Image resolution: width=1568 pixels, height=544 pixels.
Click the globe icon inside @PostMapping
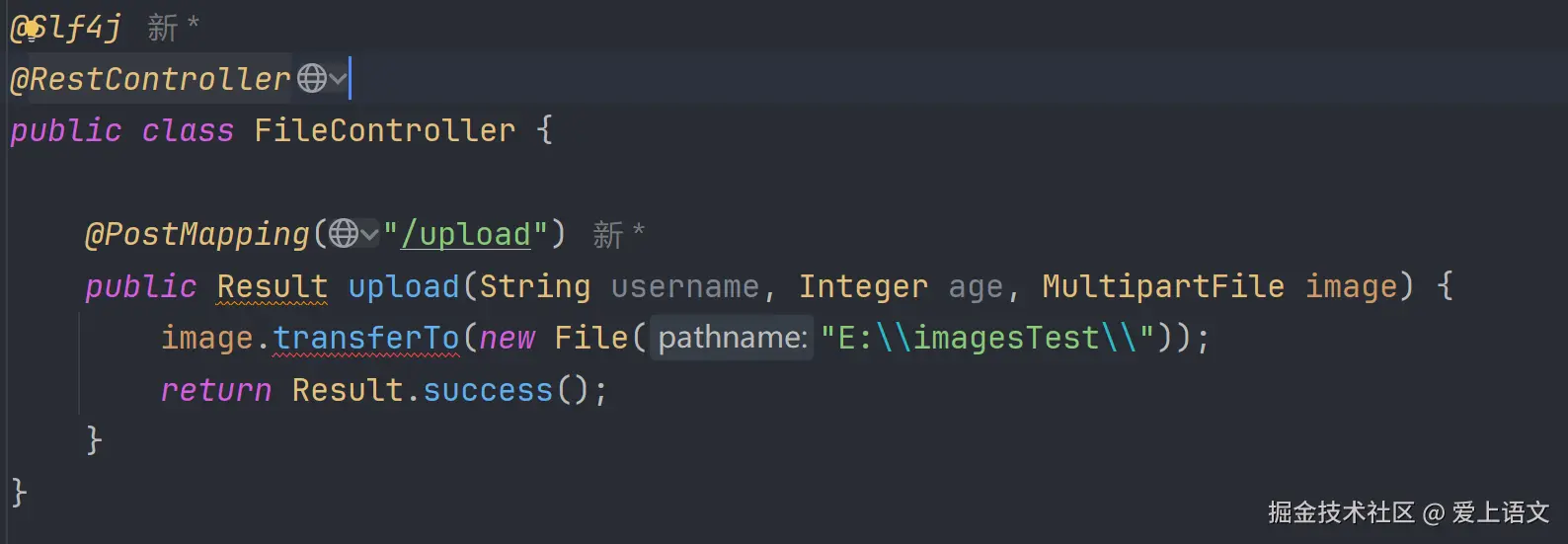[344, 234]
